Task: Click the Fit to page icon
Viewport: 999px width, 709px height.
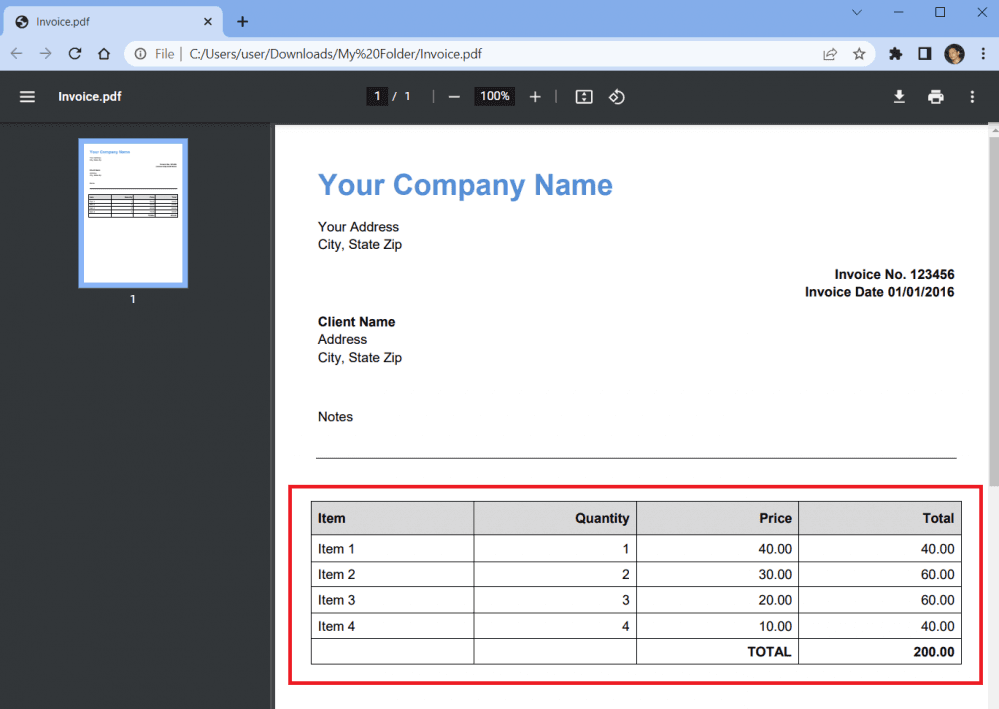Action: click(584, 97)
